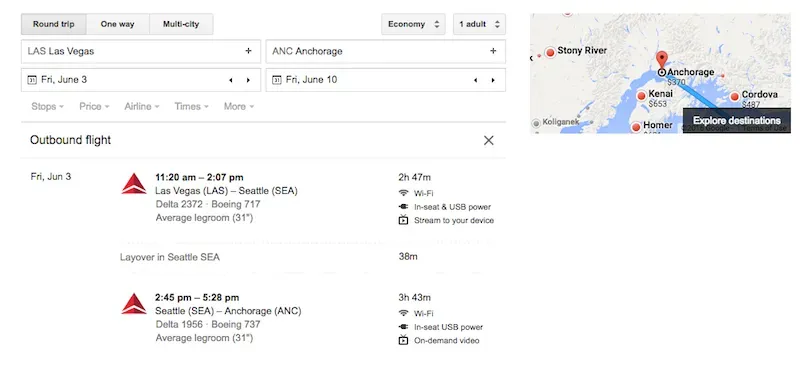Open the Times filter menu
This screenshot has height=371, width=800.
point(191,107)
